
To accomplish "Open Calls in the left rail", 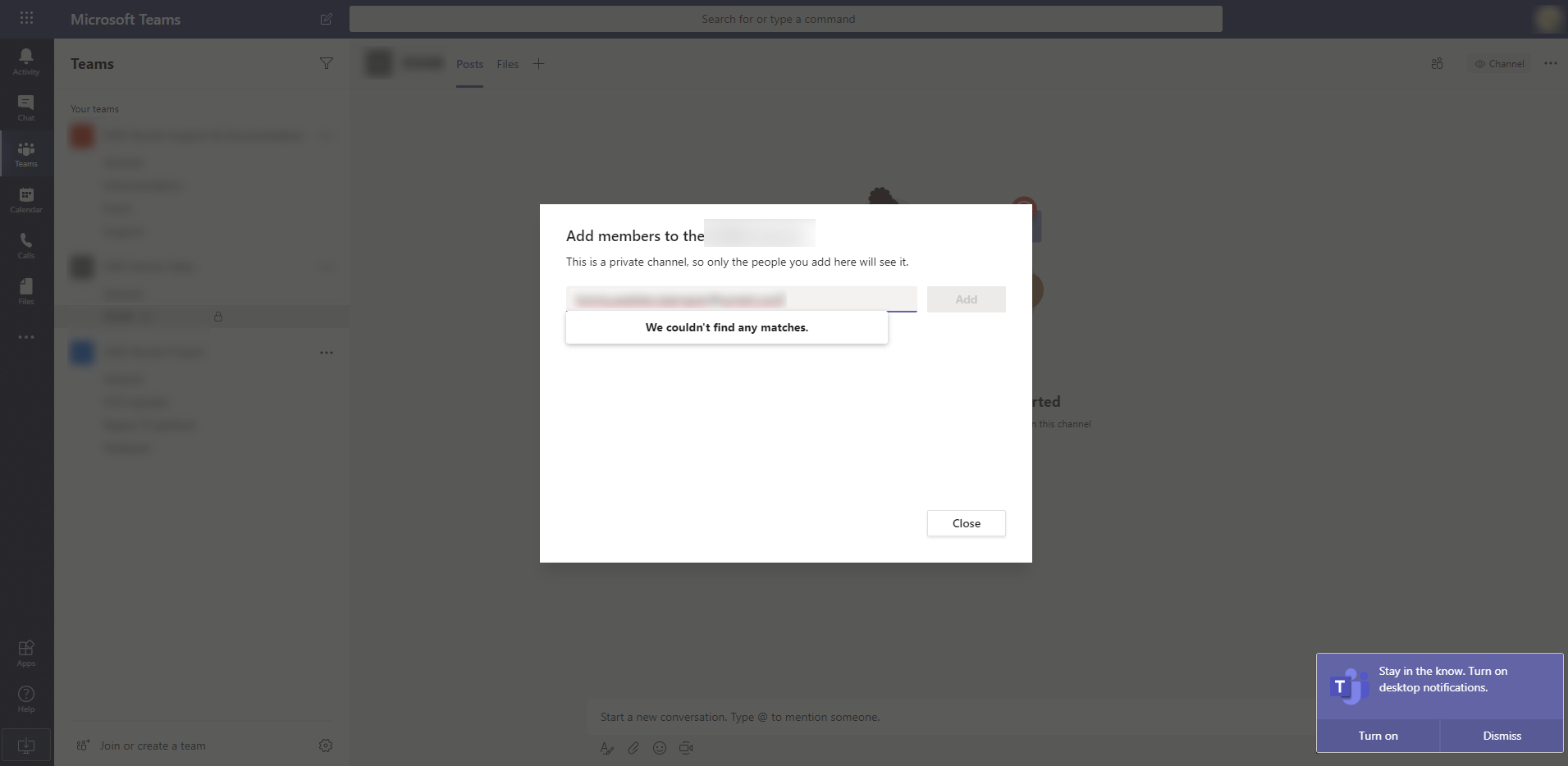I will click(26, 245).
